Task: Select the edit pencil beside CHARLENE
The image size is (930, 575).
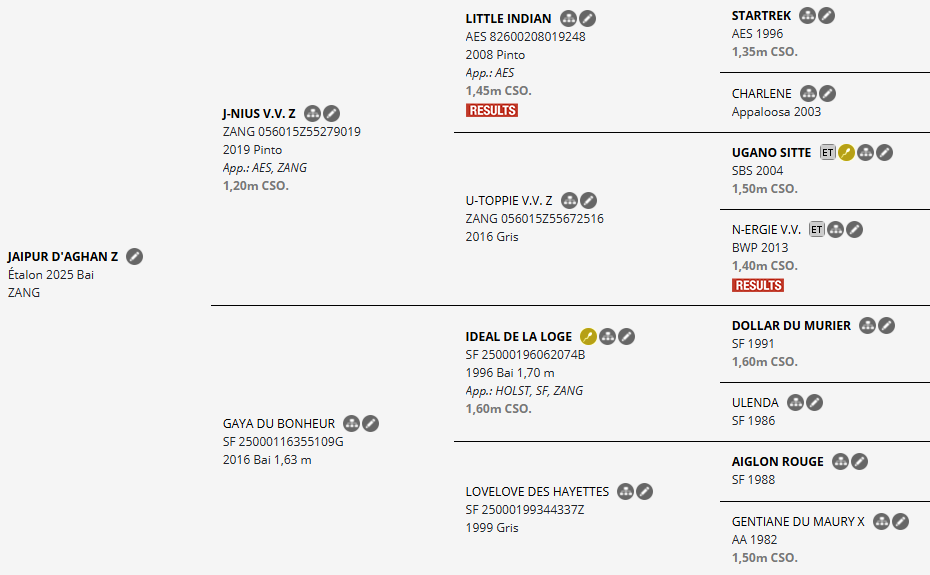Action: (827, 93)
